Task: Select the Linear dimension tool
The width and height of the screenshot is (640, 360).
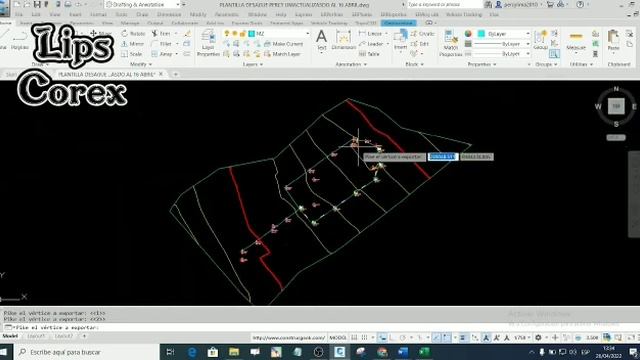Action: pos(371,33)
